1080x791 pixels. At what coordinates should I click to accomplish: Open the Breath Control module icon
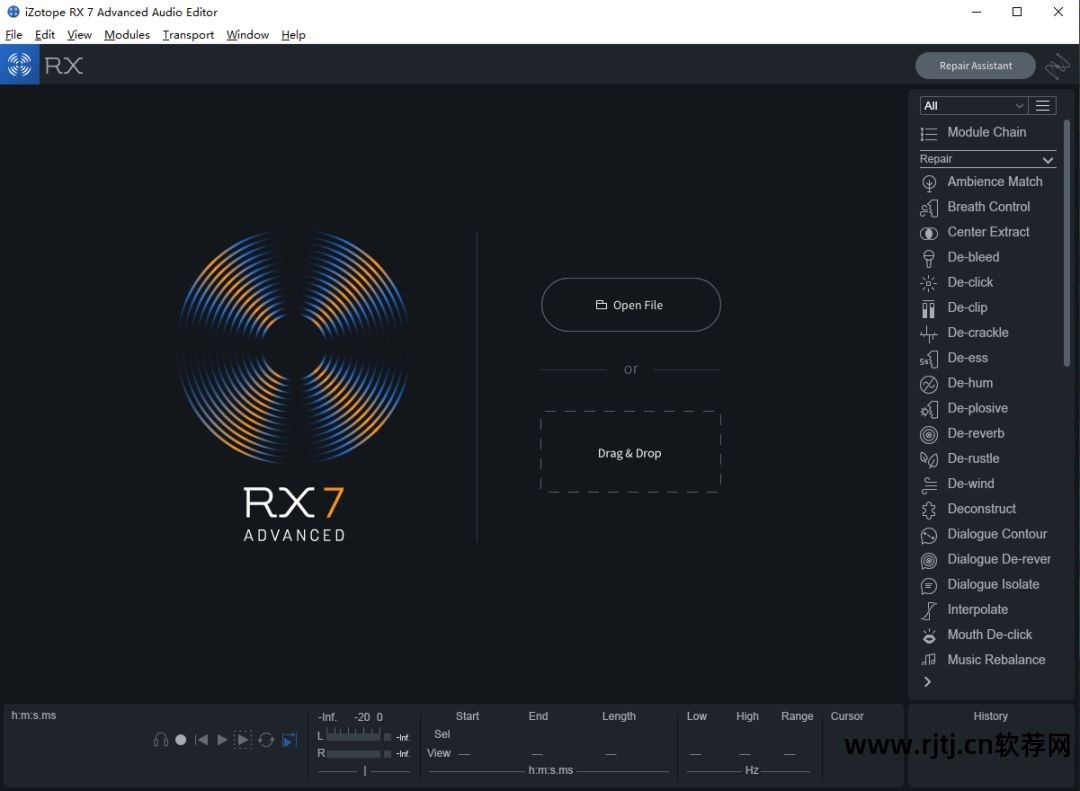coord(928,207)
